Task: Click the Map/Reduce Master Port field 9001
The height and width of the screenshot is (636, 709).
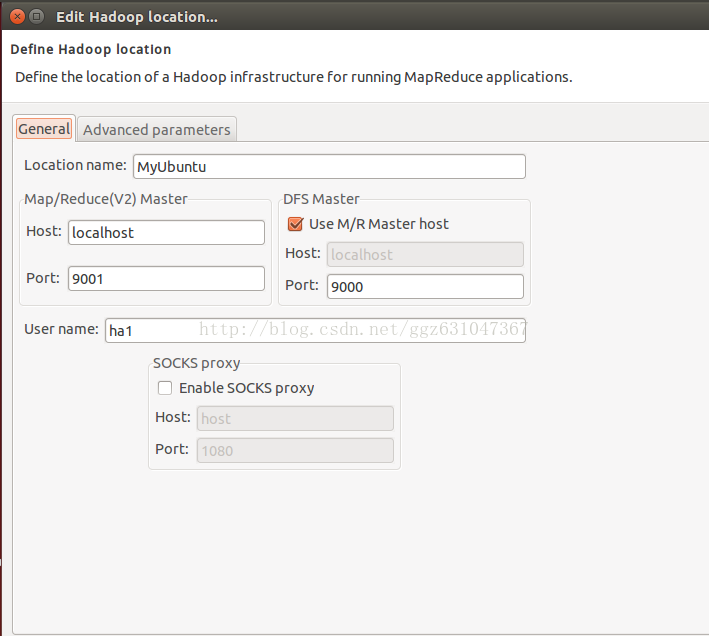Action: pyautogui.click(x=166, y=278)
